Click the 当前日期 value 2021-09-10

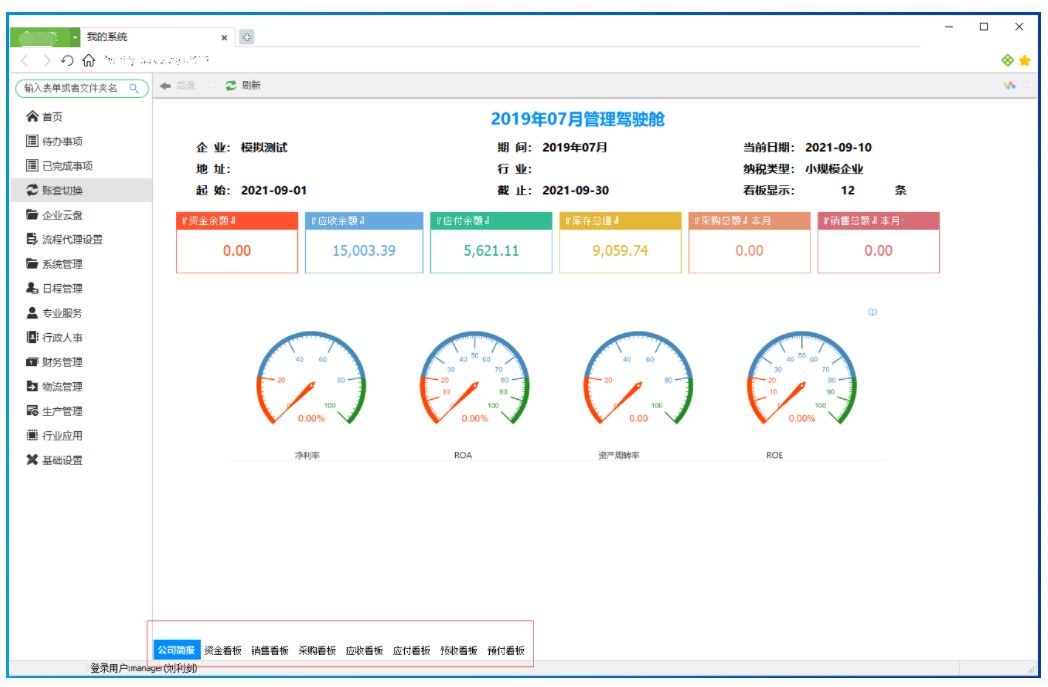[838, 147]
